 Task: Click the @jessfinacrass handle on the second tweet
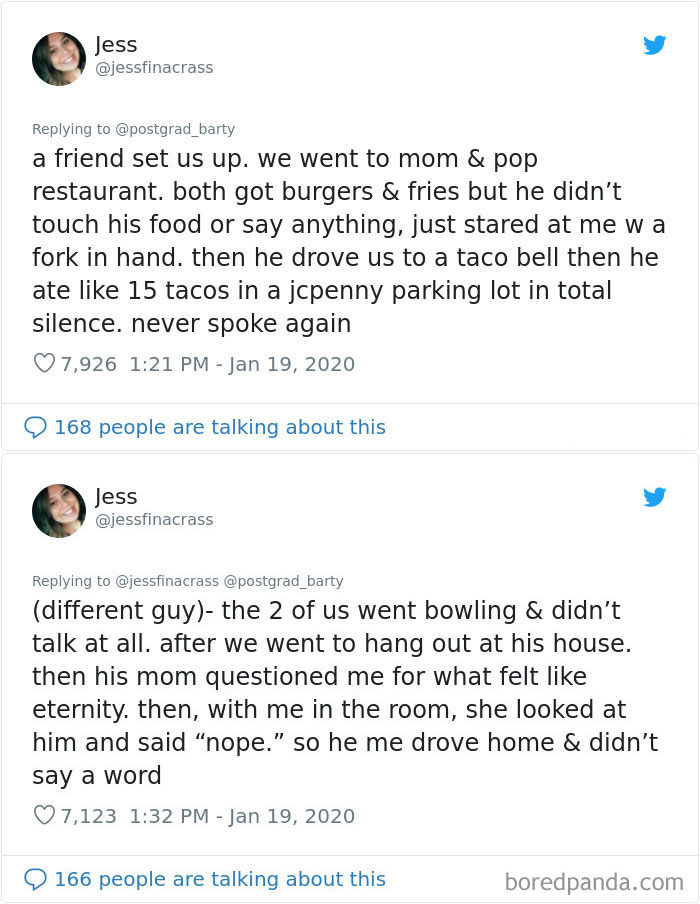154,520
